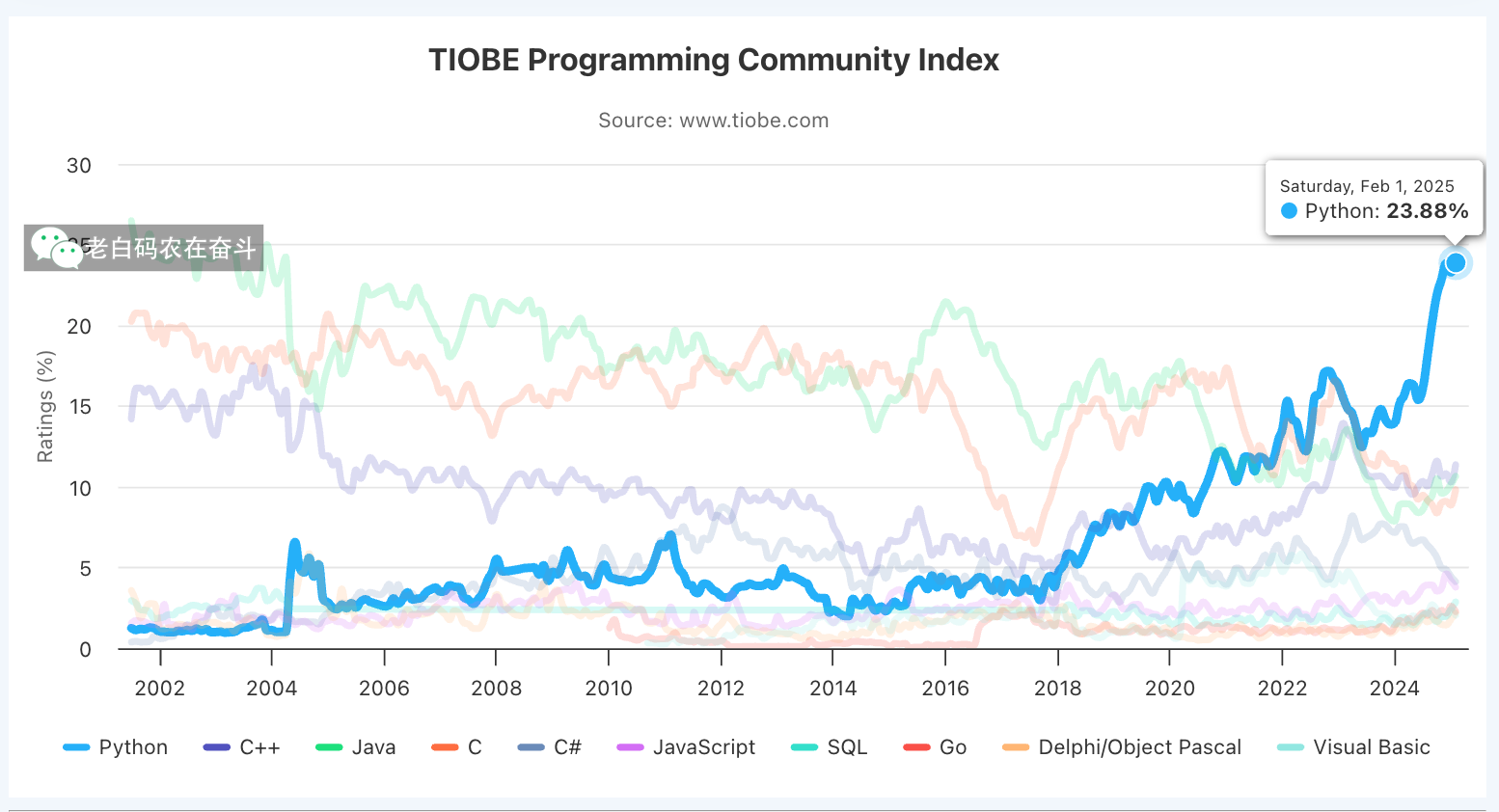Click the 2022 x-axis label
The image size is (1499, 812).
pyautogui.click(x=1282, y=689)
